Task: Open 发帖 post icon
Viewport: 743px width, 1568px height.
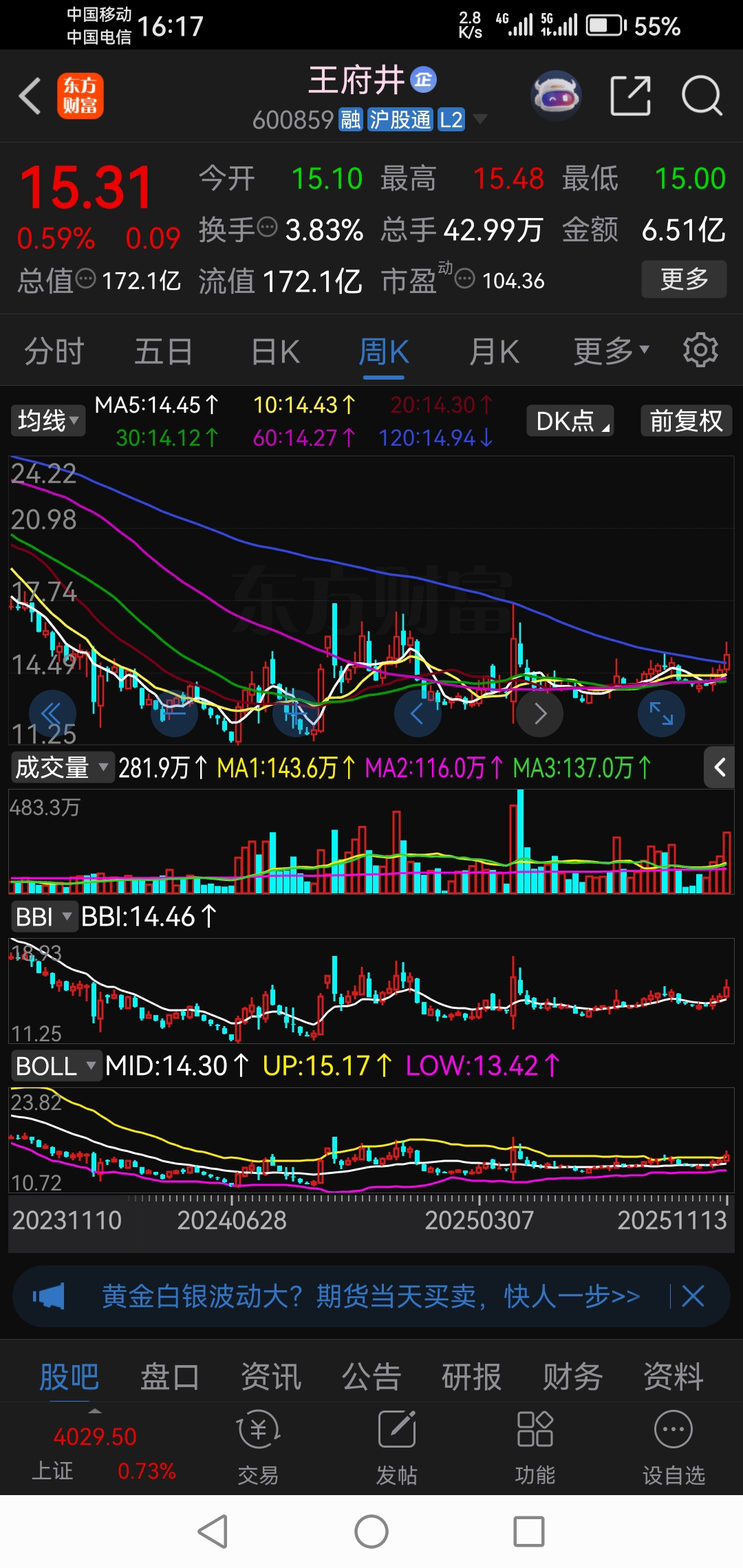Action: tap(397, 1446)
